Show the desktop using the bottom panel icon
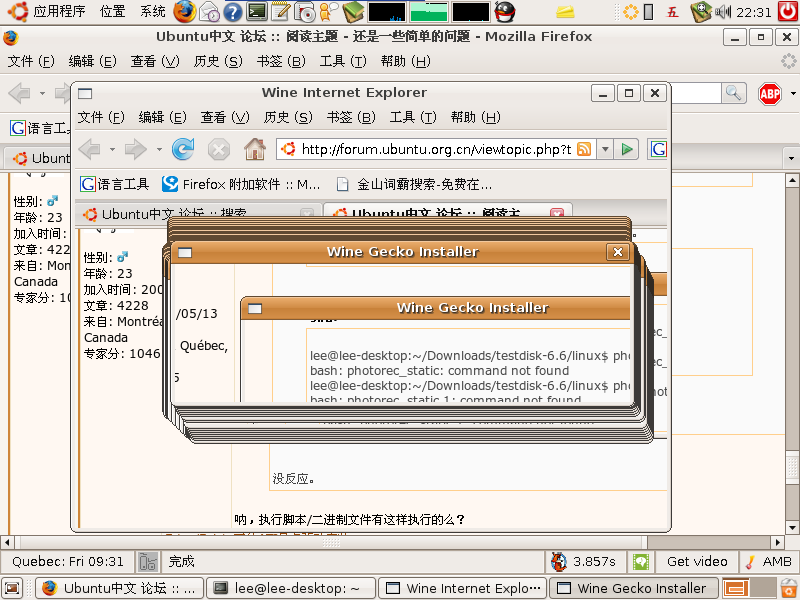The width and height of the screenshot is (800, 600). click(x=13, y=588)
